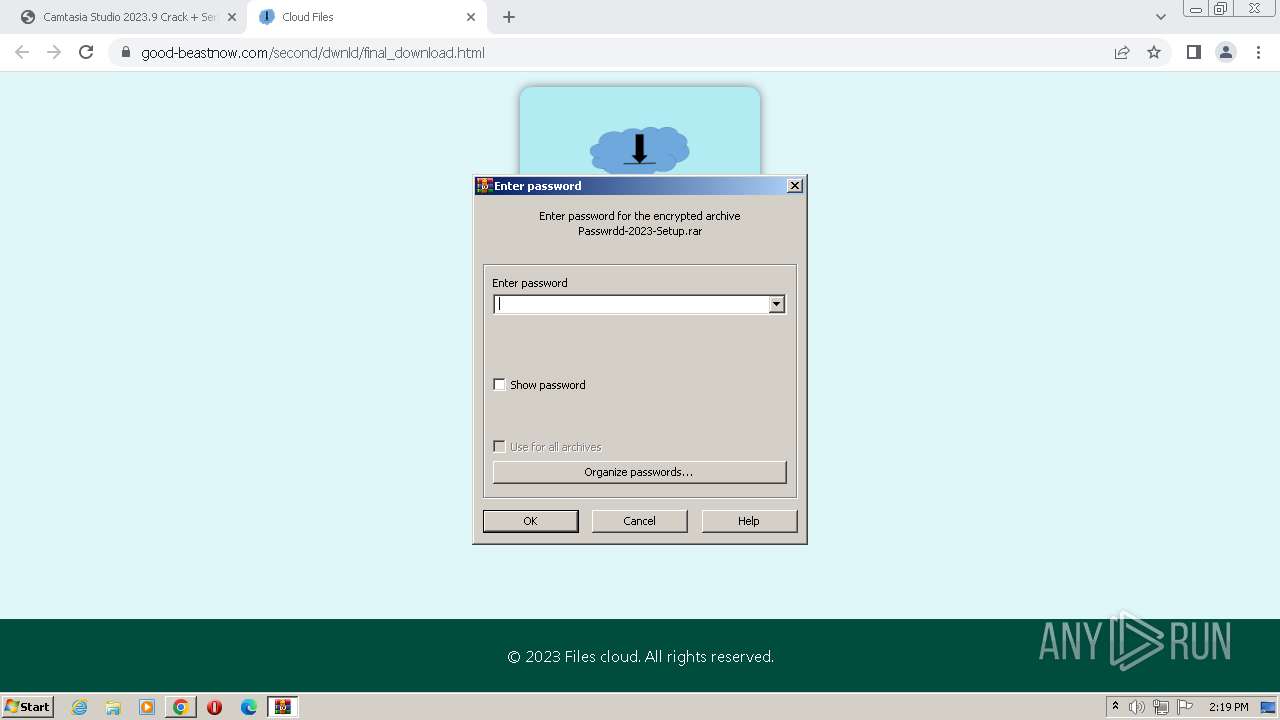Close the Camtasia Studio tab
1280x720 pixels.
pos(232,17)
